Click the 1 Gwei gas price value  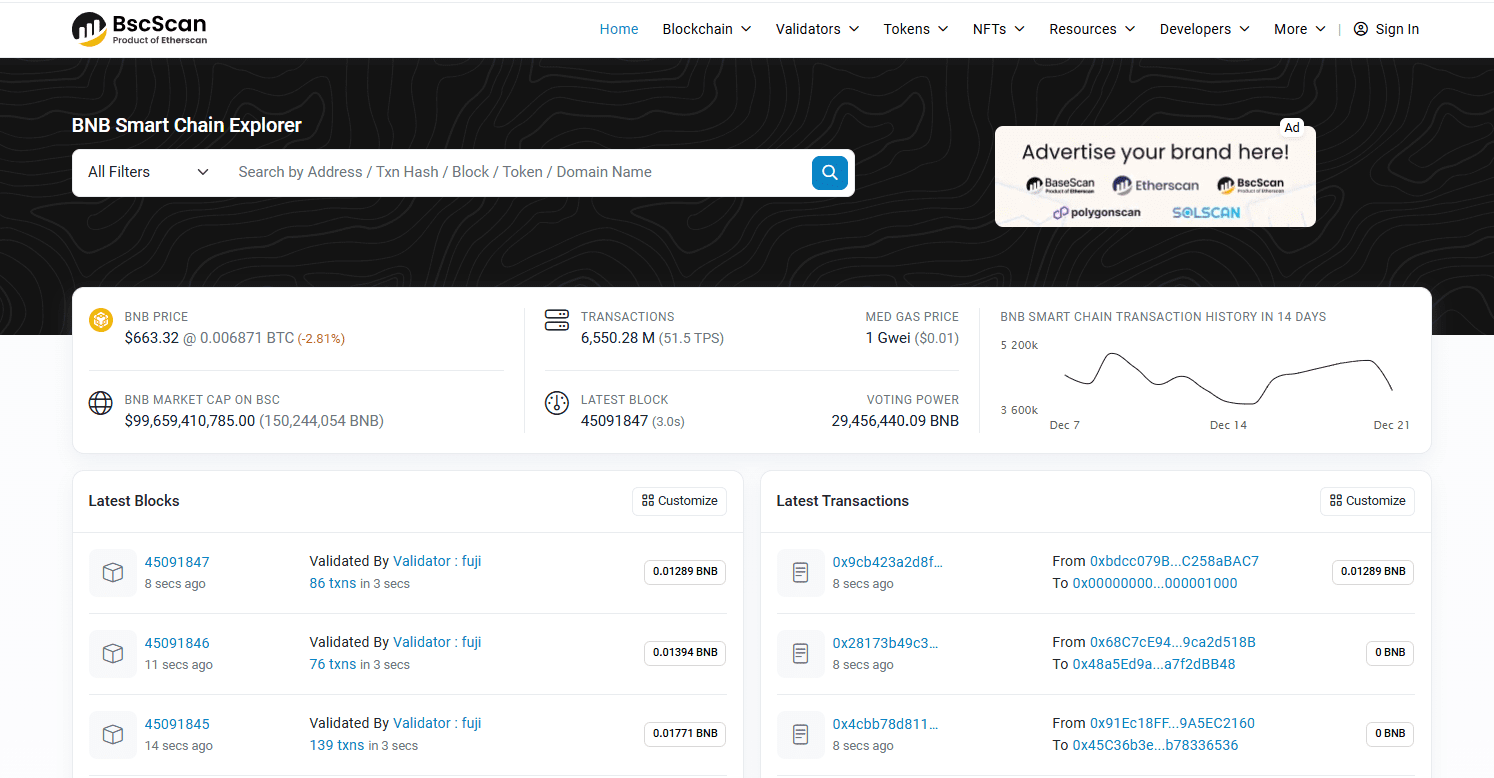(x=888, y=338)
